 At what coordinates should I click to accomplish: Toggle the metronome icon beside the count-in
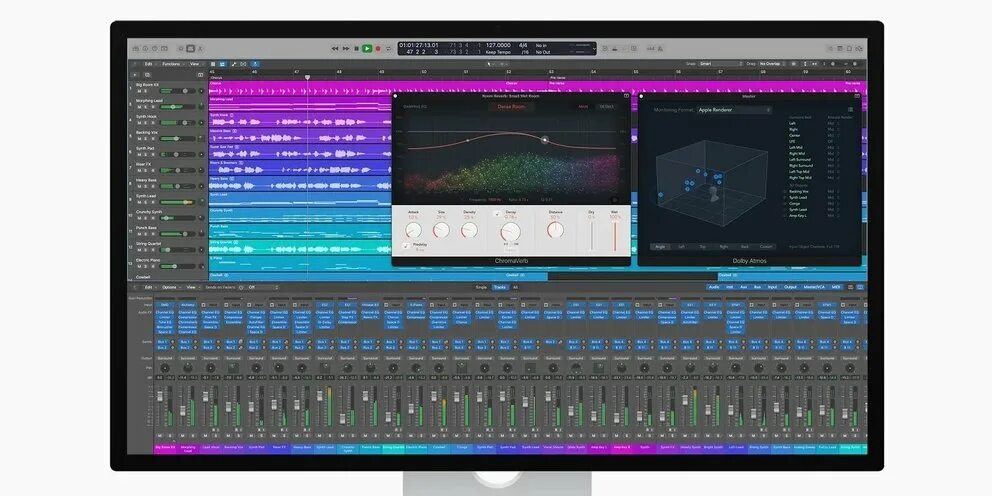pos(660,49)
